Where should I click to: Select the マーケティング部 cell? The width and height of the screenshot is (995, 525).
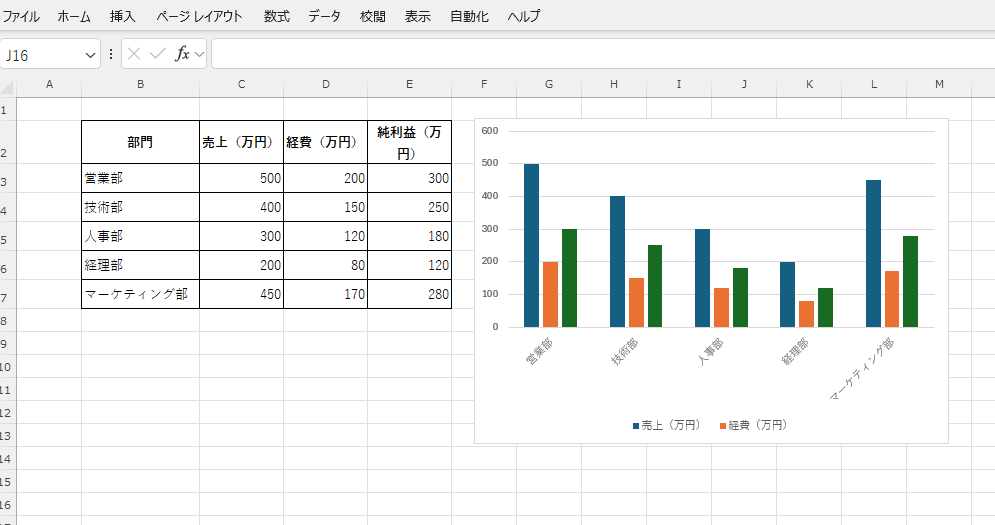point(140,294)
